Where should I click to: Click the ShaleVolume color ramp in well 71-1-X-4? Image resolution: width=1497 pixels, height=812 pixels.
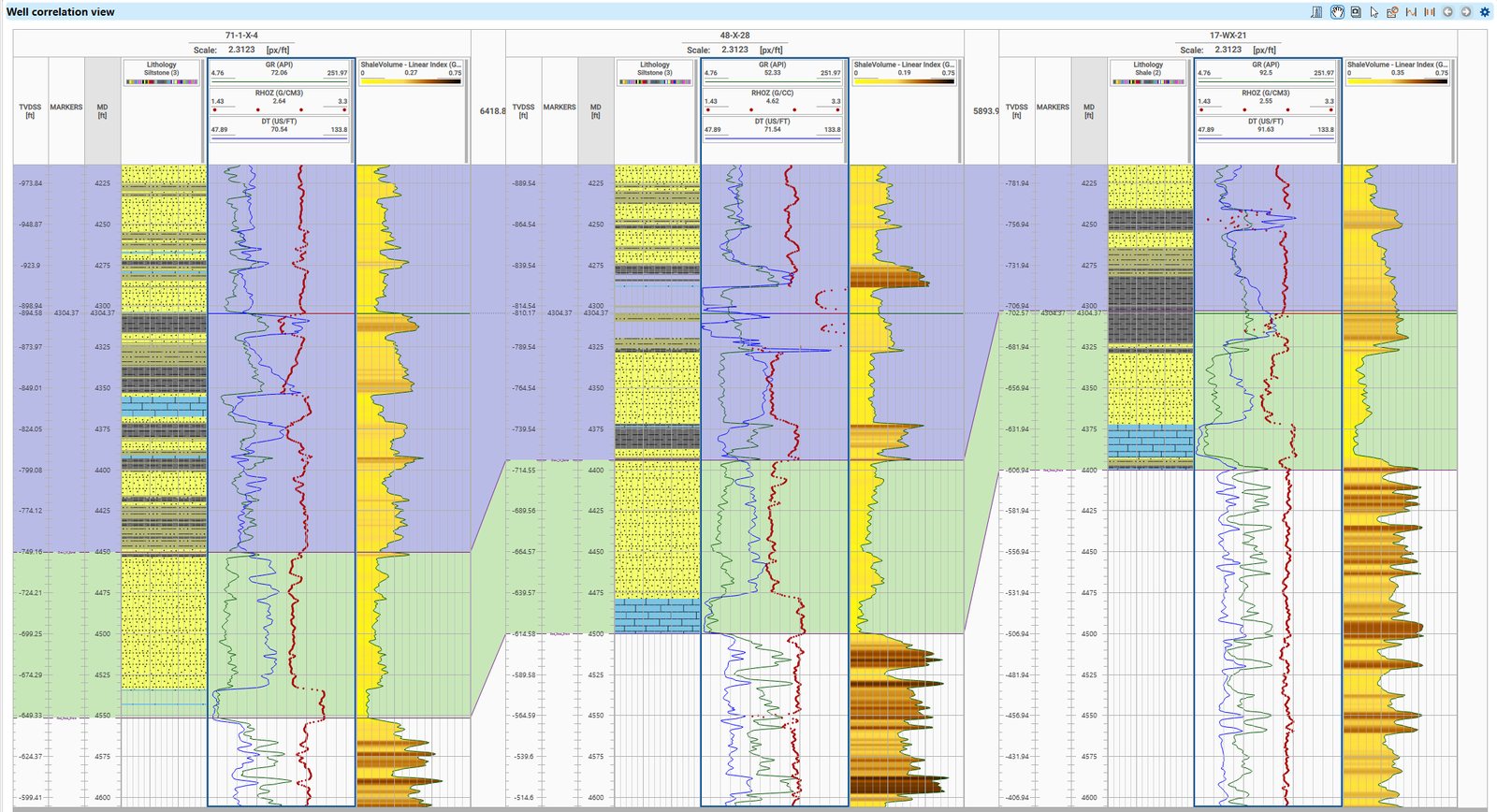point(411,81)
